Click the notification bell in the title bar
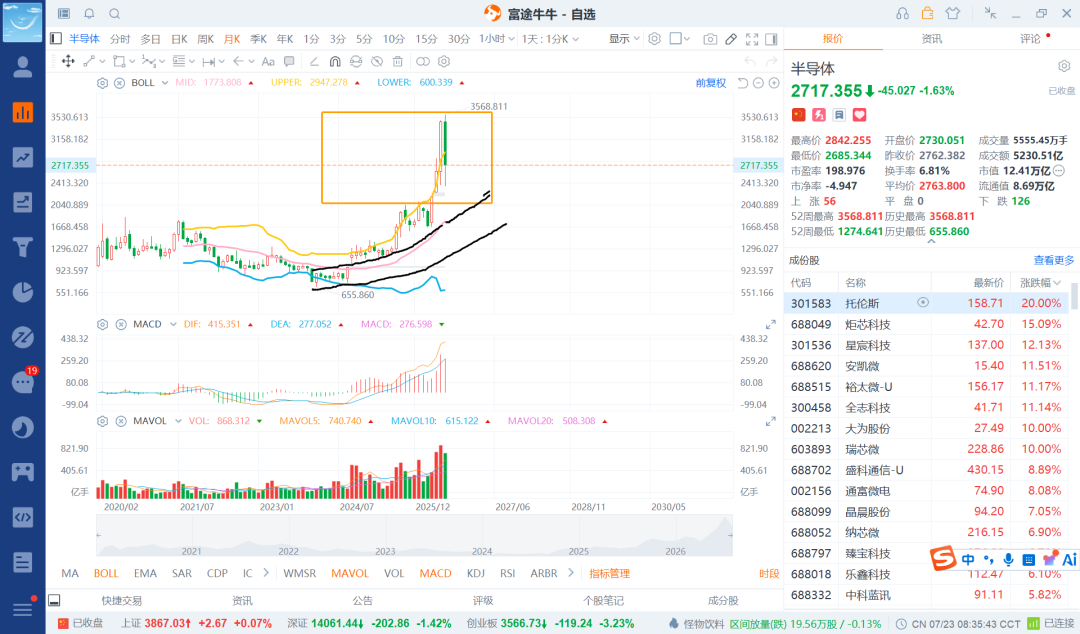The height and width of the screenshot is (634, 1080). [x=90, y=14]
